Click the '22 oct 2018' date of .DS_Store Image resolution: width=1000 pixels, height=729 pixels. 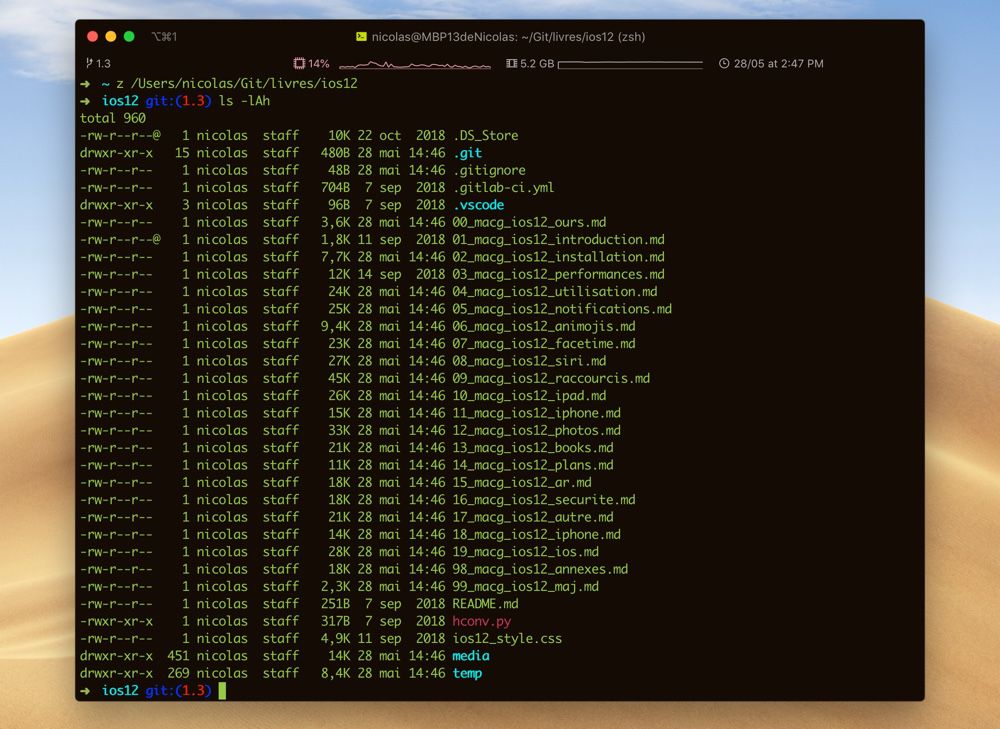click(401, 135)
